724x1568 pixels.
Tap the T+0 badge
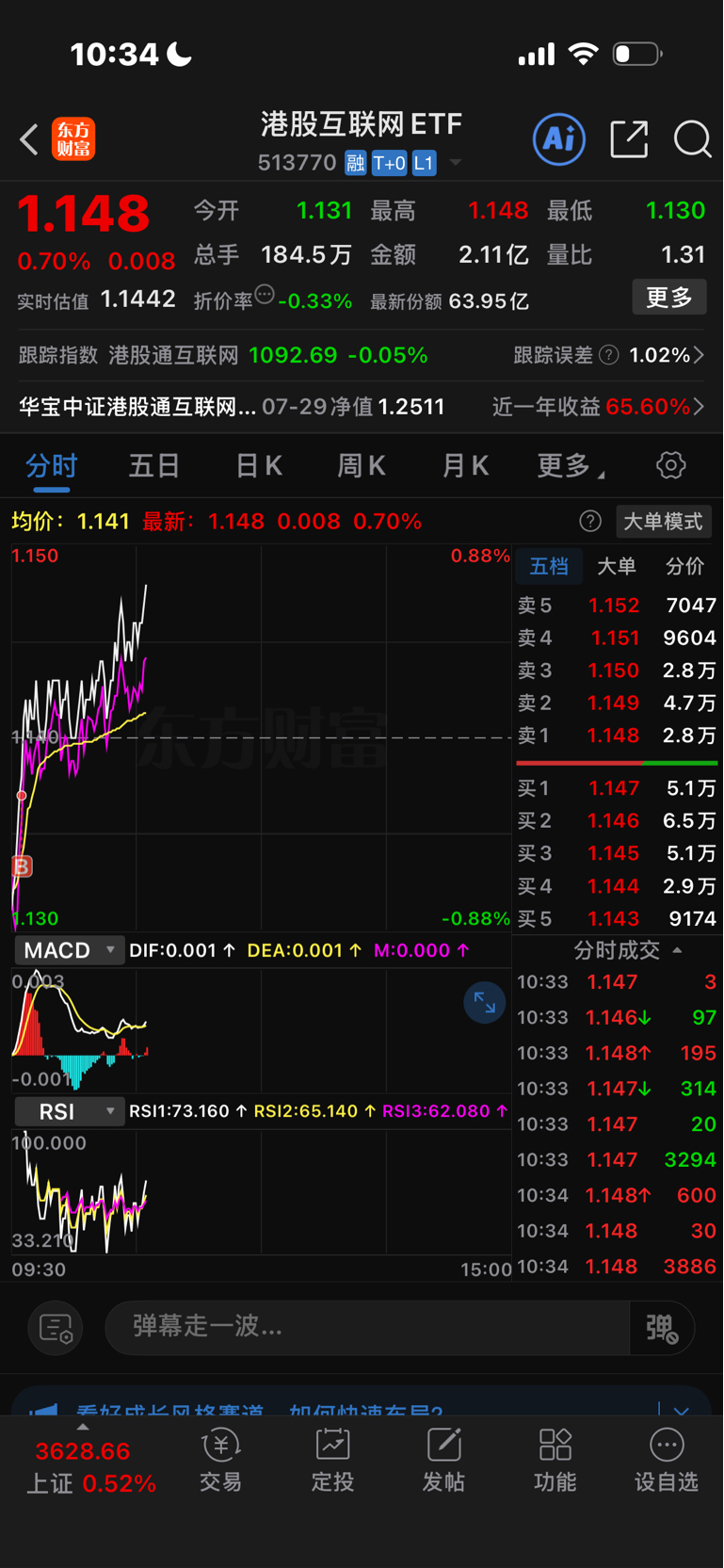(389, 163)
